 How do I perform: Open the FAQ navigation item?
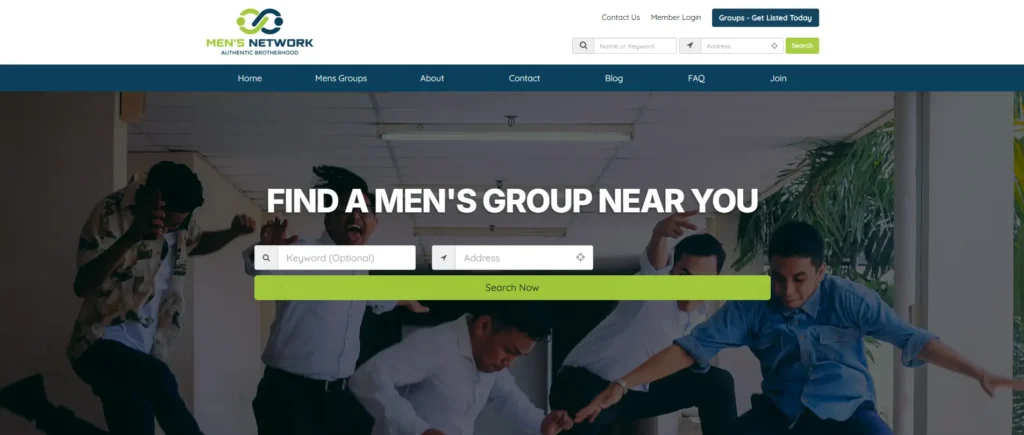696,78
